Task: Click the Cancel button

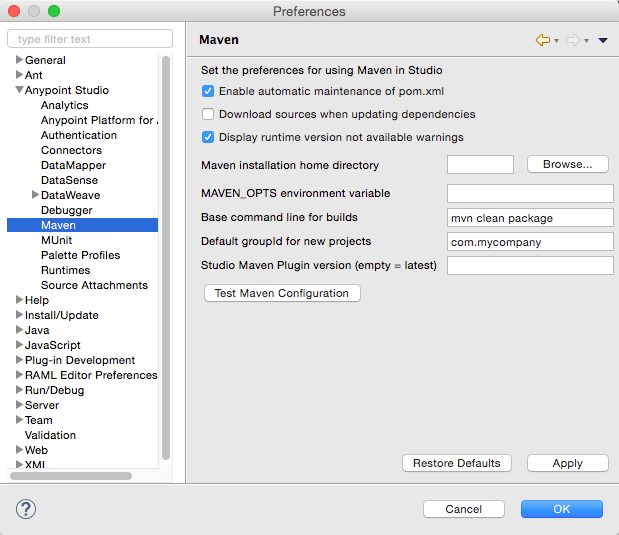Action: click(x=464, y=509)
